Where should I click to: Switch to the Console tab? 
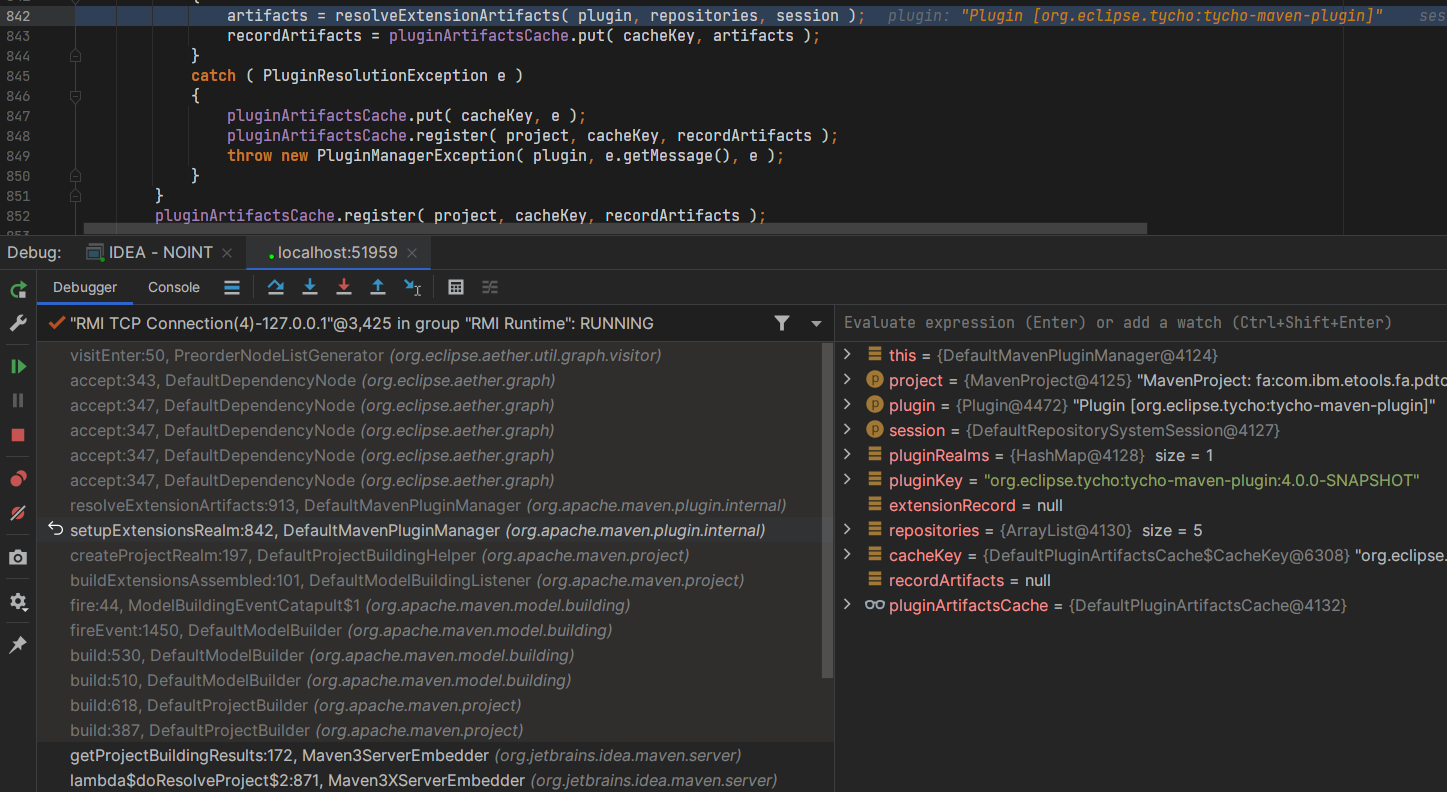[x=174, y=287]
